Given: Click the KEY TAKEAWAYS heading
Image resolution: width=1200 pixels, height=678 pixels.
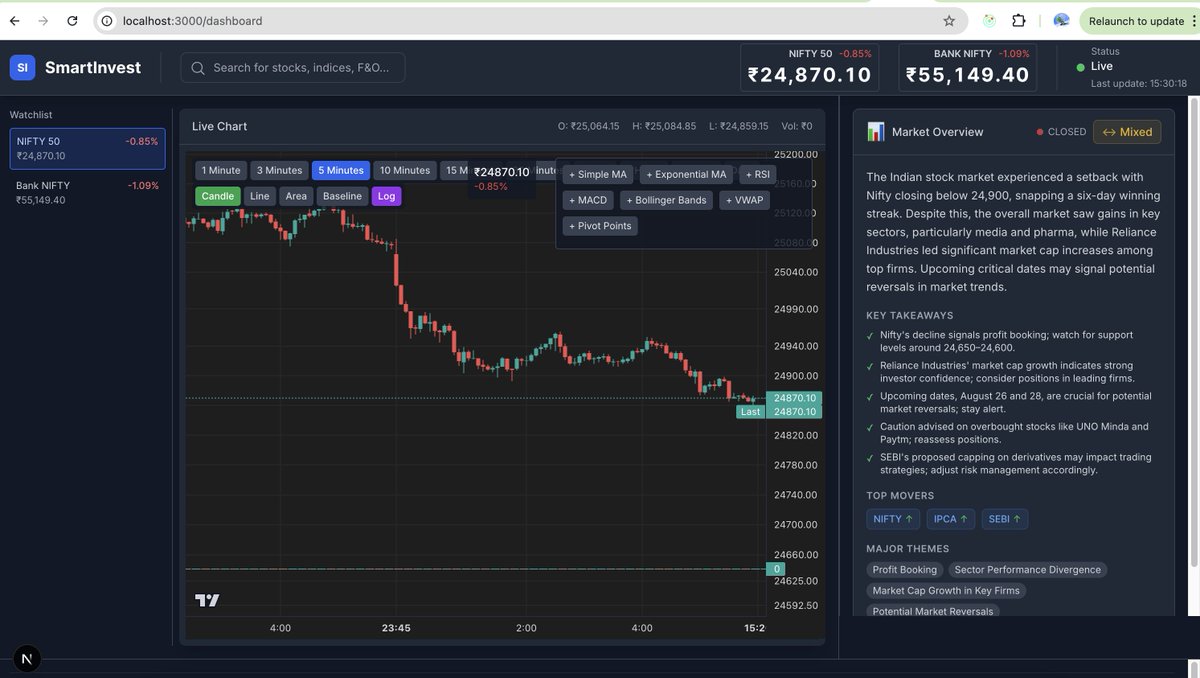Looking at the screenshot, I should click(910, 315).
